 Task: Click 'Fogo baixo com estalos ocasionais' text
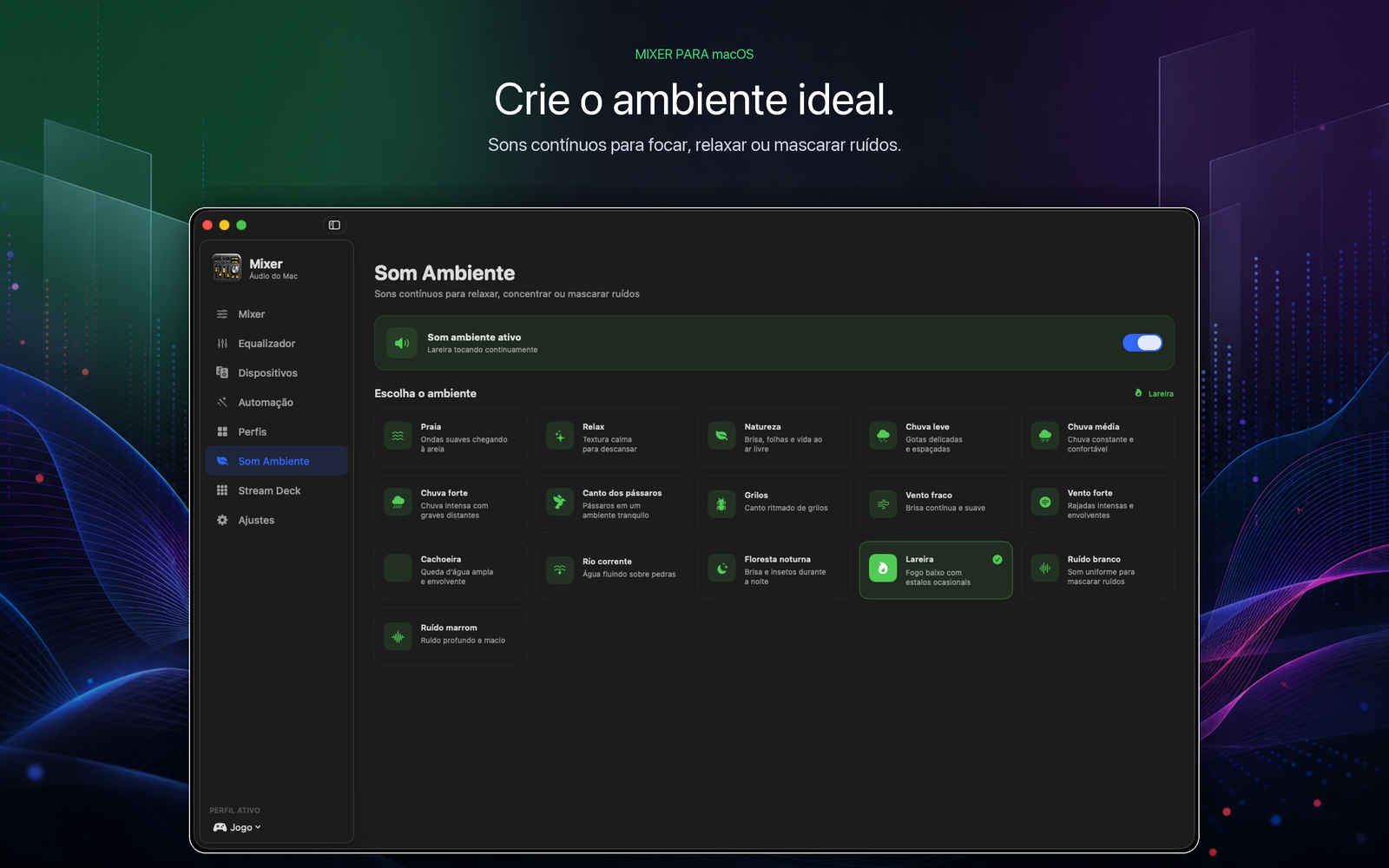click(x=938, y=577)
